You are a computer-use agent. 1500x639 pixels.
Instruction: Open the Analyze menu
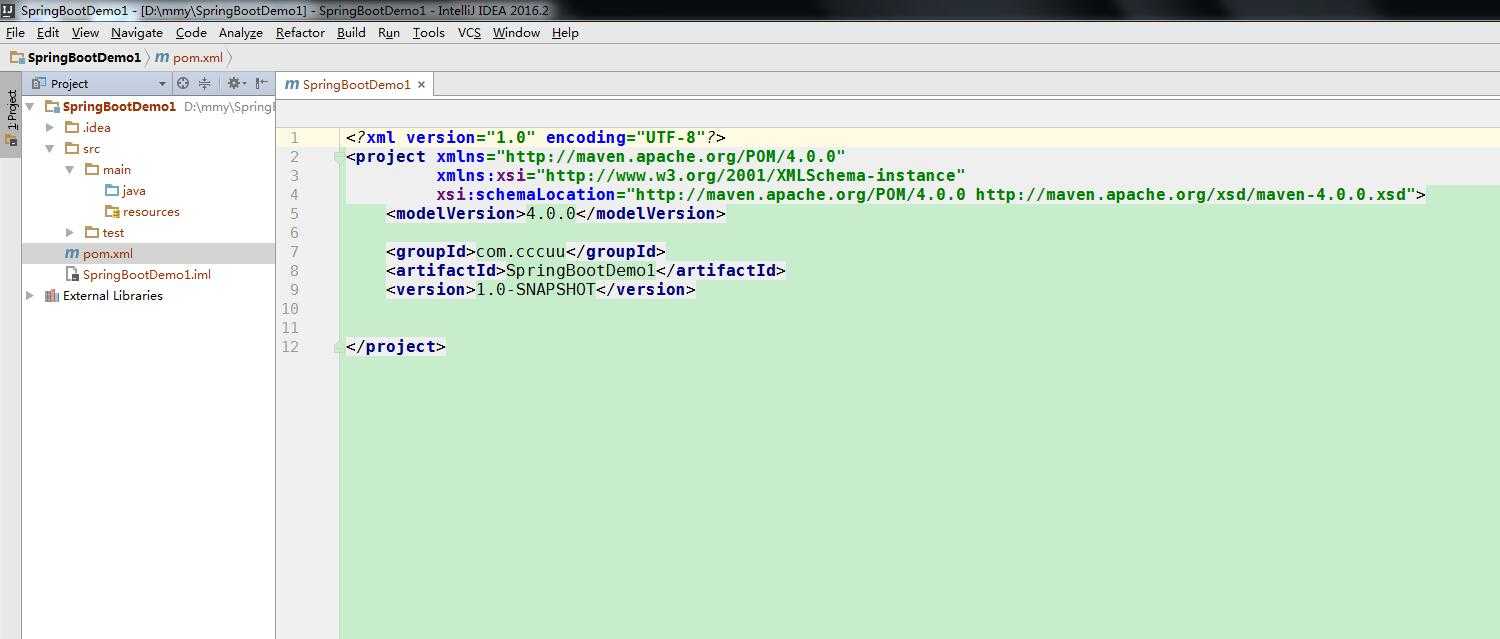[x=241, y=32]
